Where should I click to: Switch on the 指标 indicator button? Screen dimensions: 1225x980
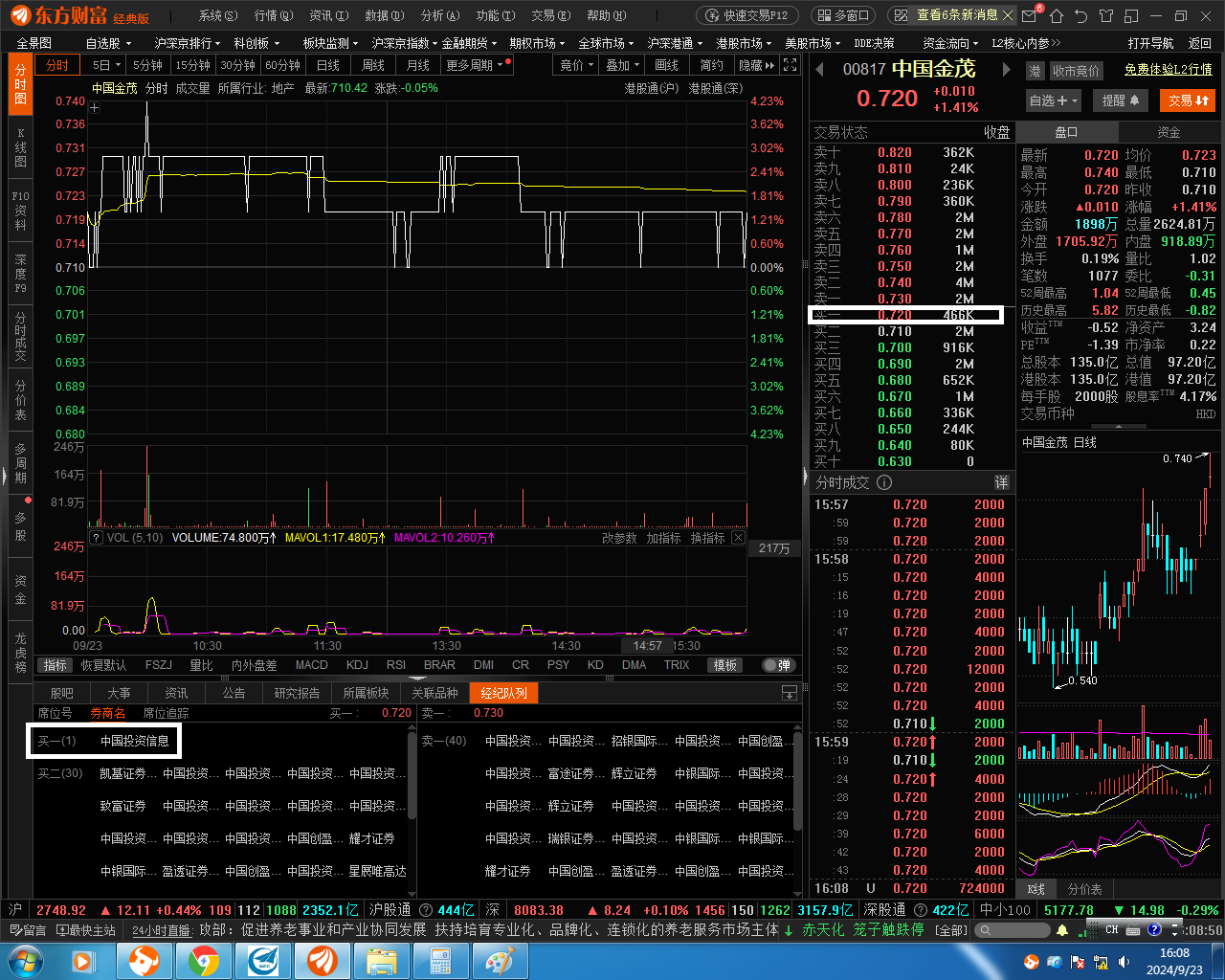56,665
